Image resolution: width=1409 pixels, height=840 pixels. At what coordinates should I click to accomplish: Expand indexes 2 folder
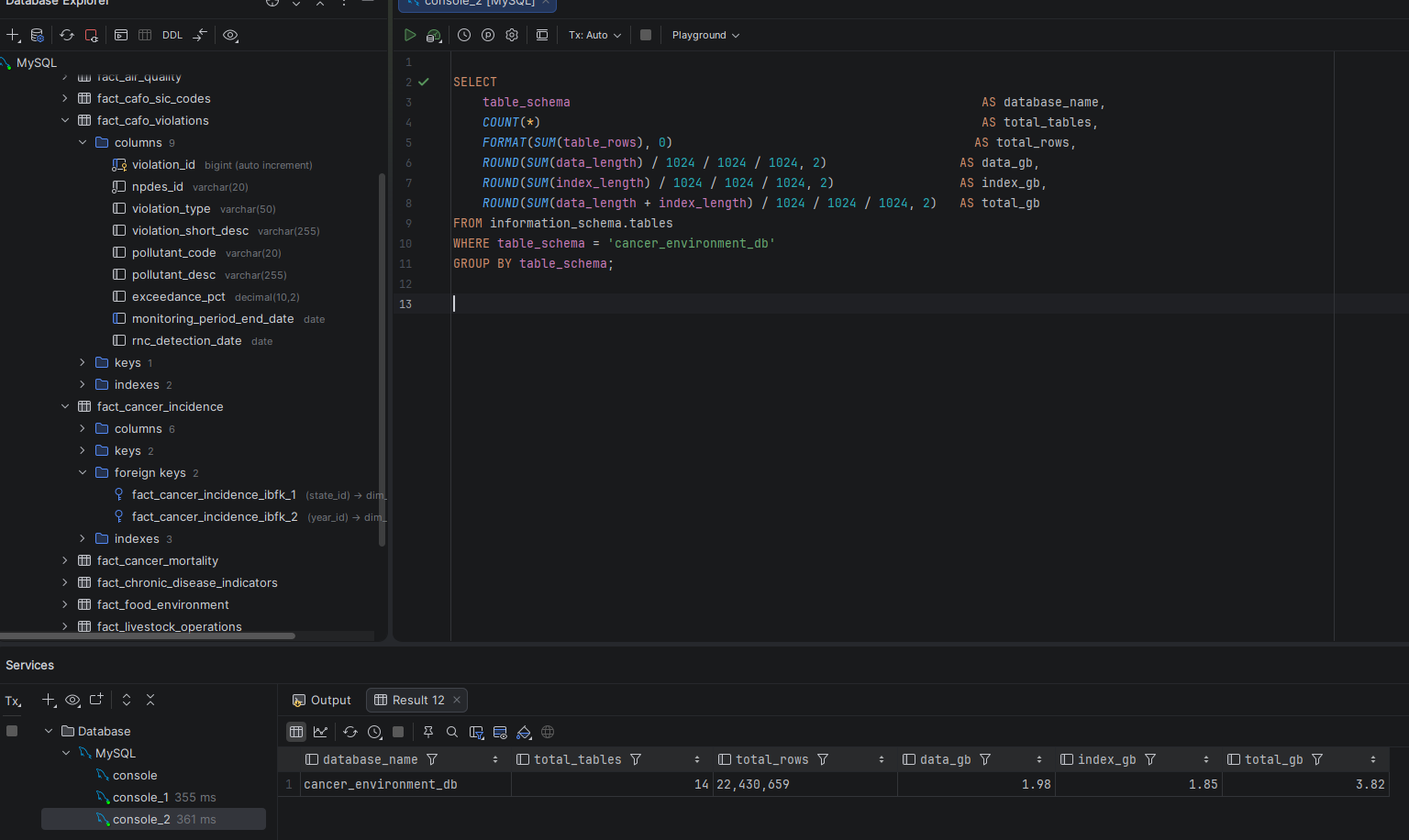pos(82,384)
